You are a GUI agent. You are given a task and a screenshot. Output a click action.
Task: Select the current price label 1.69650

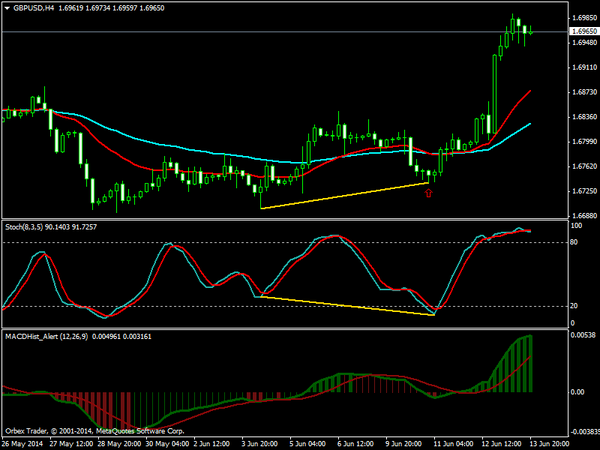(x=584, y=31)
